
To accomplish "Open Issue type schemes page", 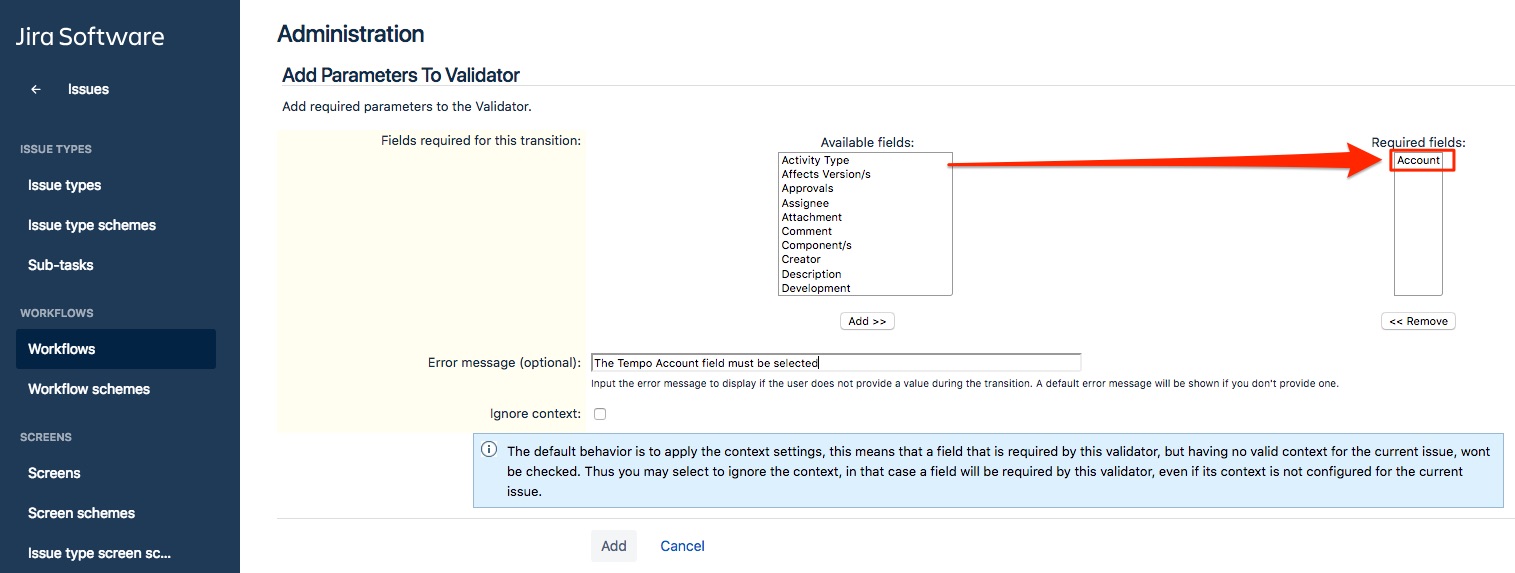I will click(92, 225).
